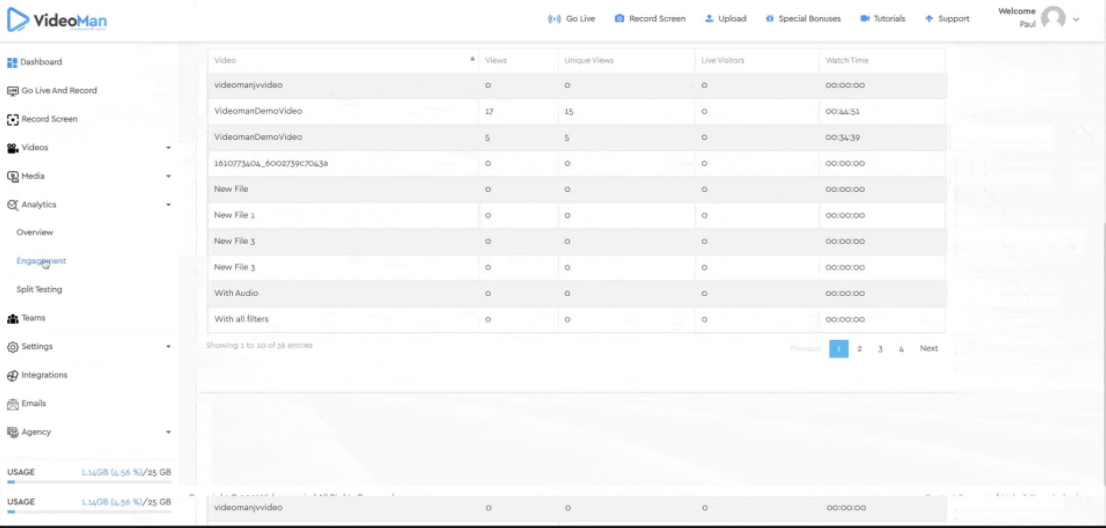Go to pagination page 1
The width and height of the screenshot is (1106, 528).
[839, 348]
